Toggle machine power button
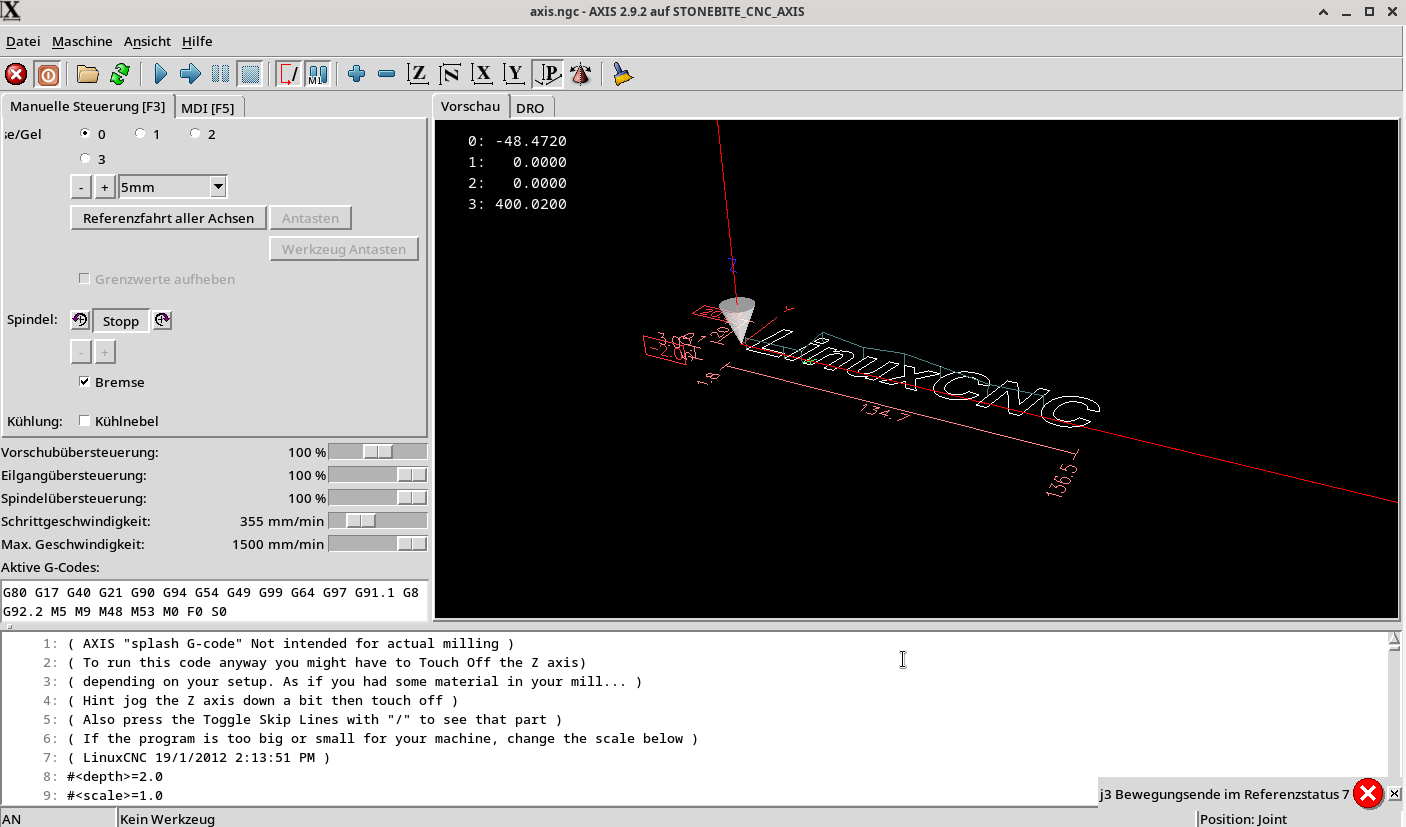Image resolution: width=1406 pixels, height=827 pixels. 47,74
